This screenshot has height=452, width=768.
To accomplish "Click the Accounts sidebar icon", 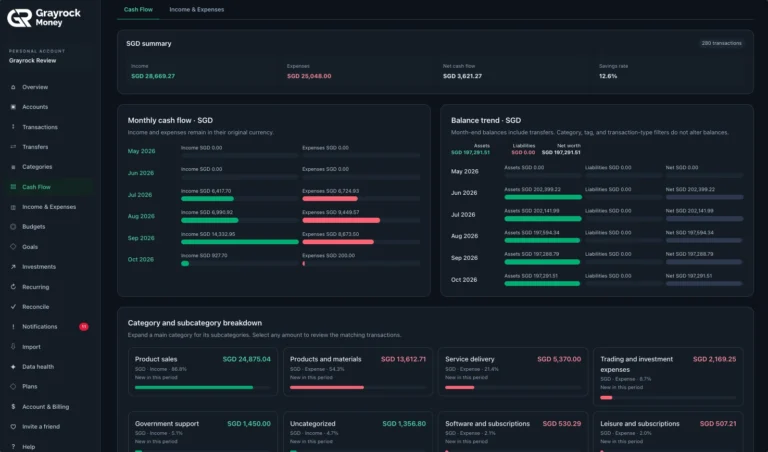I will [x=13, y=107].
